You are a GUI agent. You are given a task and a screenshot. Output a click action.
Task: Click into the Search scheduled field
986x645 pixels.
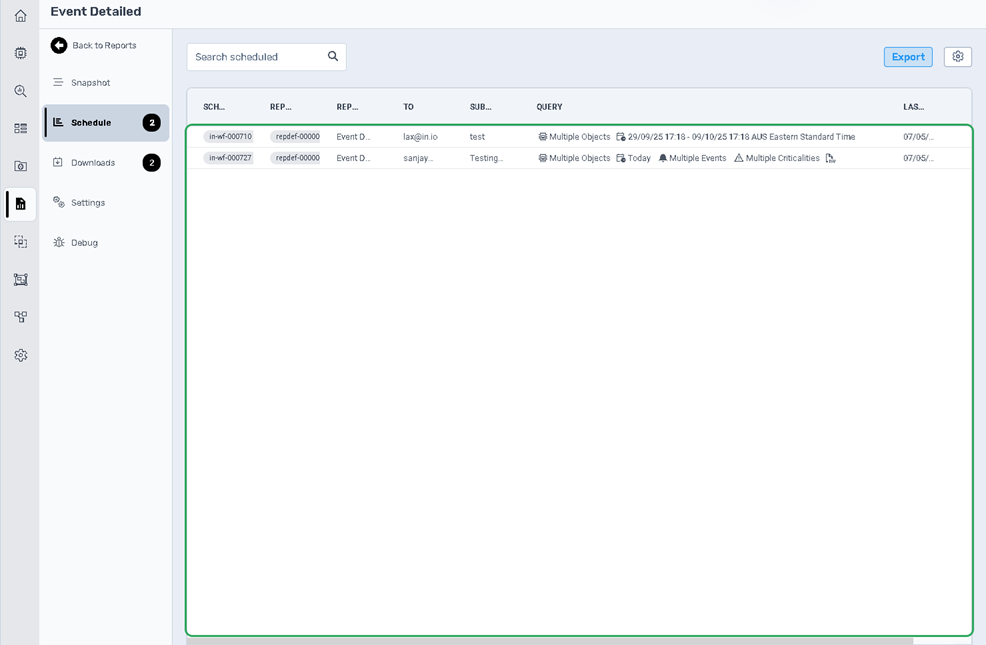tap(258, 57)
